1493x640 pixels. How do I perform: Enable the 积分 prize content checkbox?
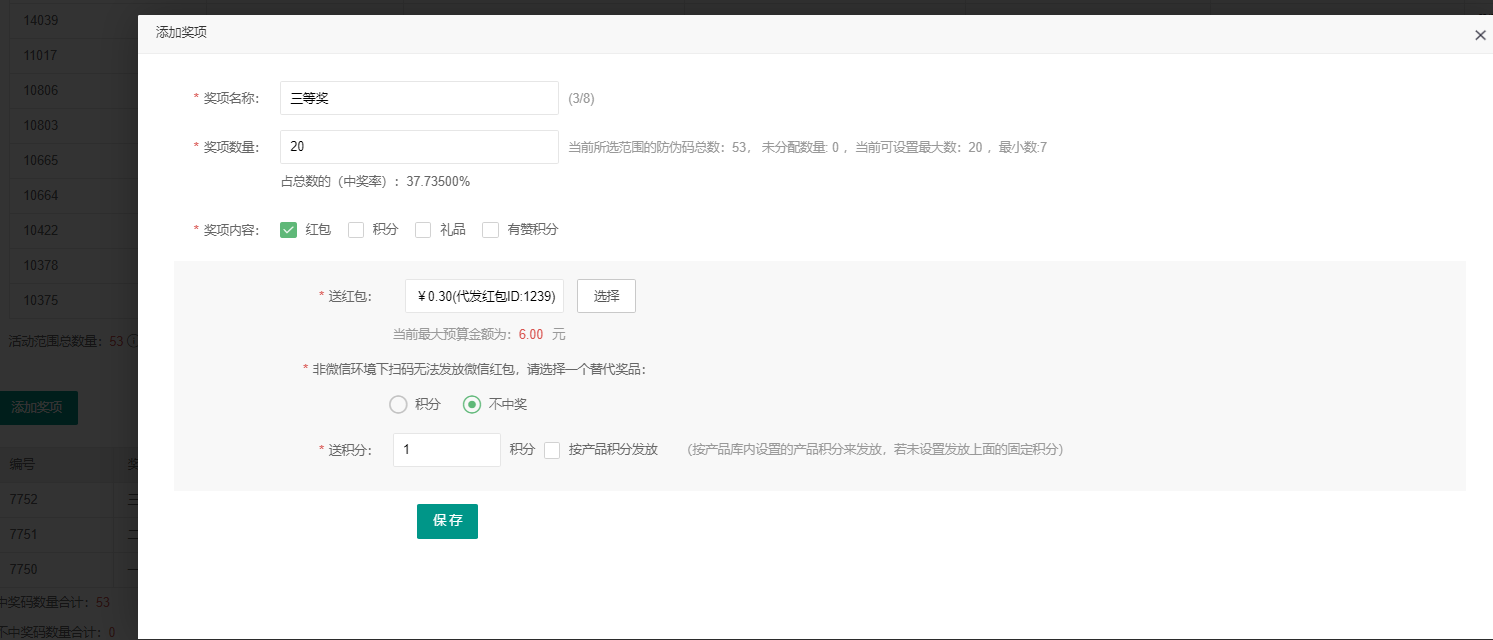pos(356,230)
